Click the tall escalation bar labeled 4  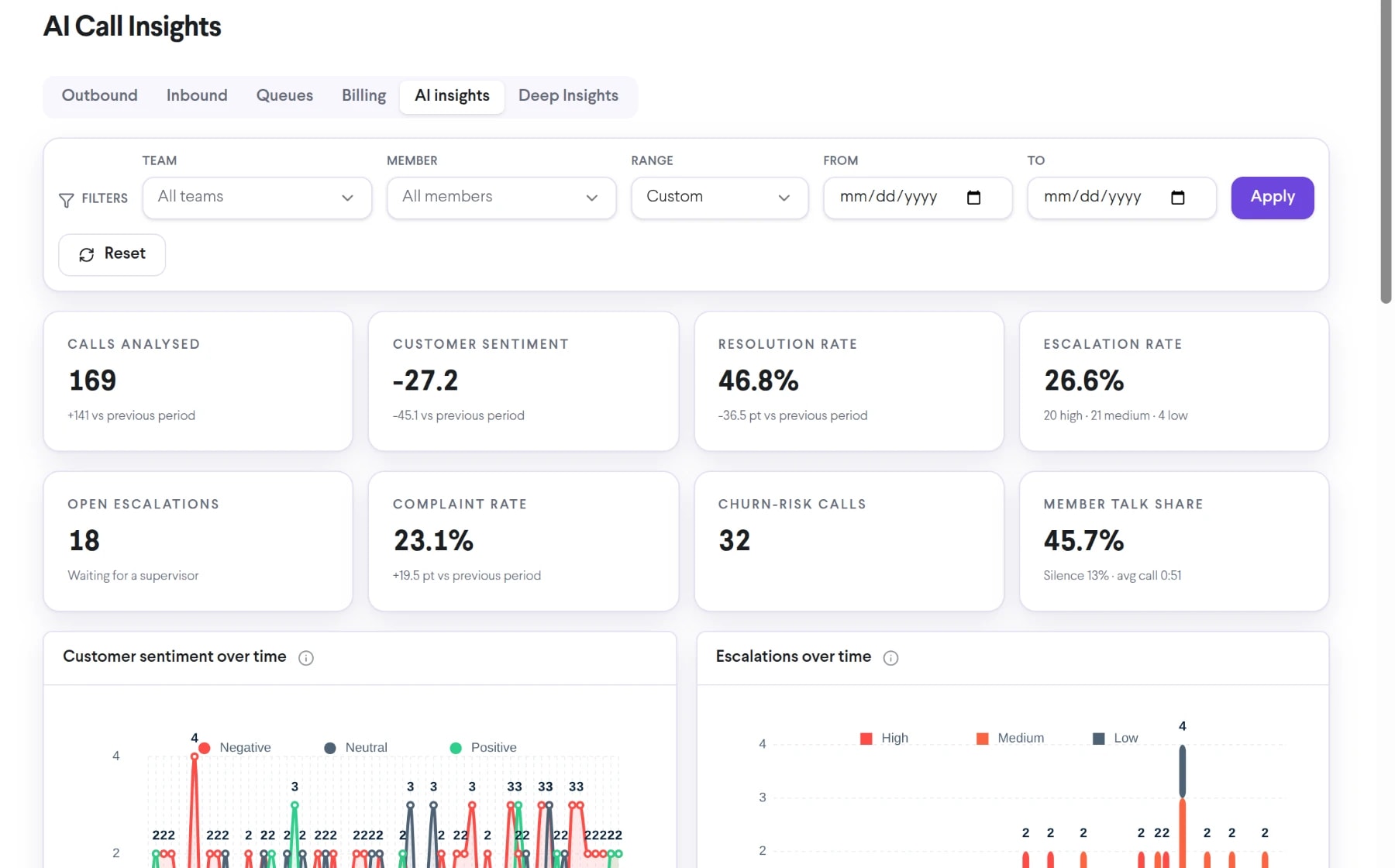pos(1182,806)
